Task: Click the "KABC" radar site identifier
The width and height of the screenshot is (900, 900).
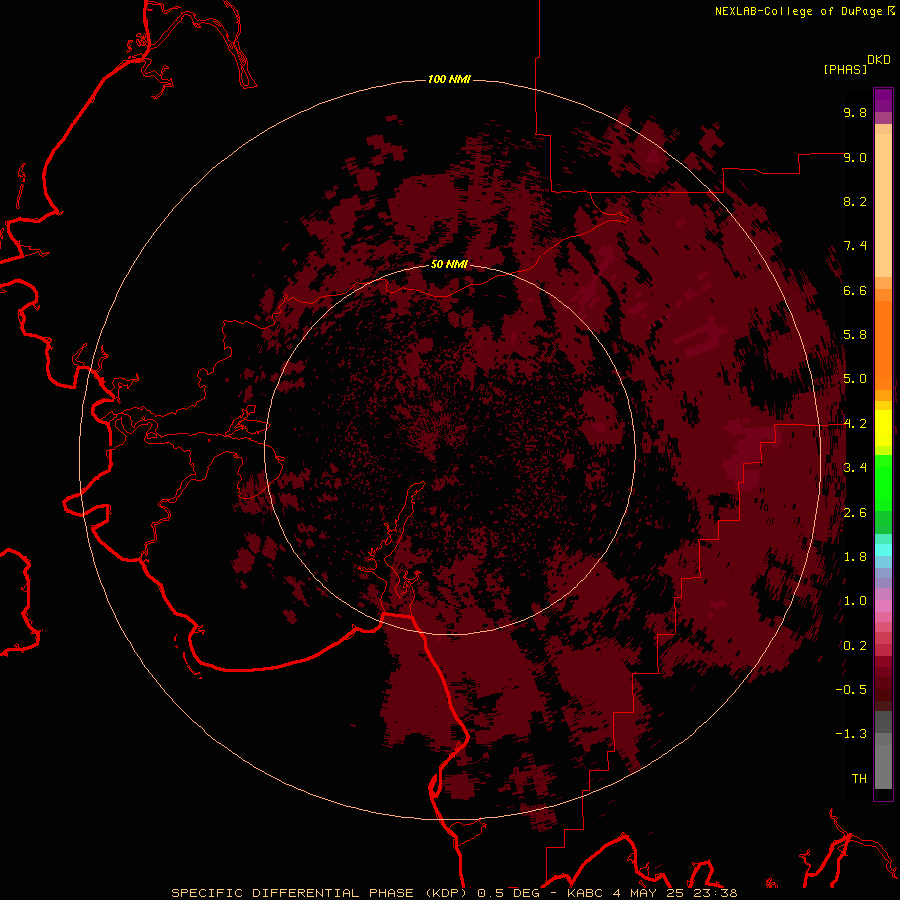Action: [585, 893]
